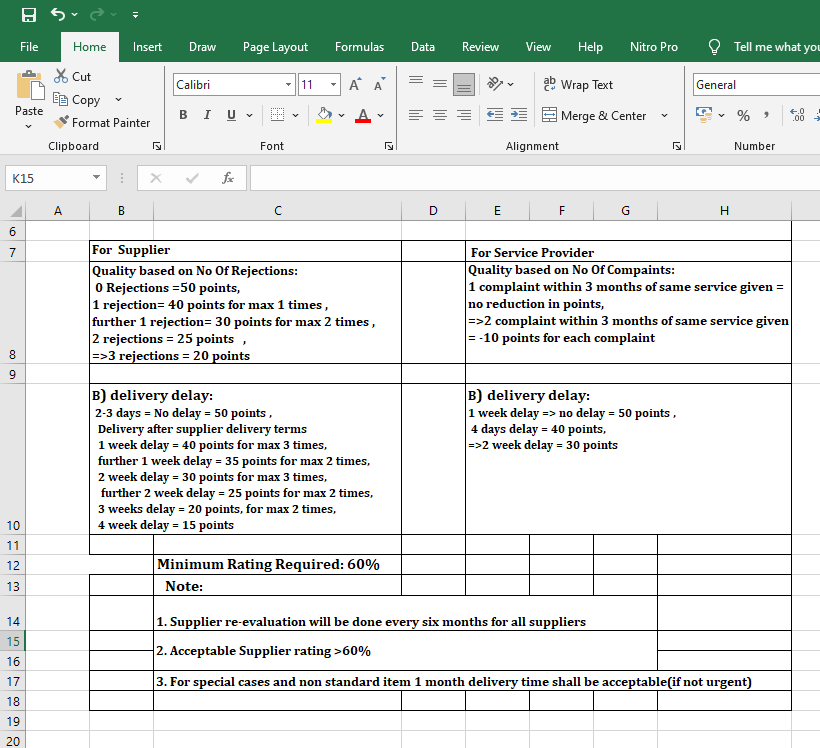Click the Save icon in title bar
The height and width of the screenshot is (748, 820).
29,15
